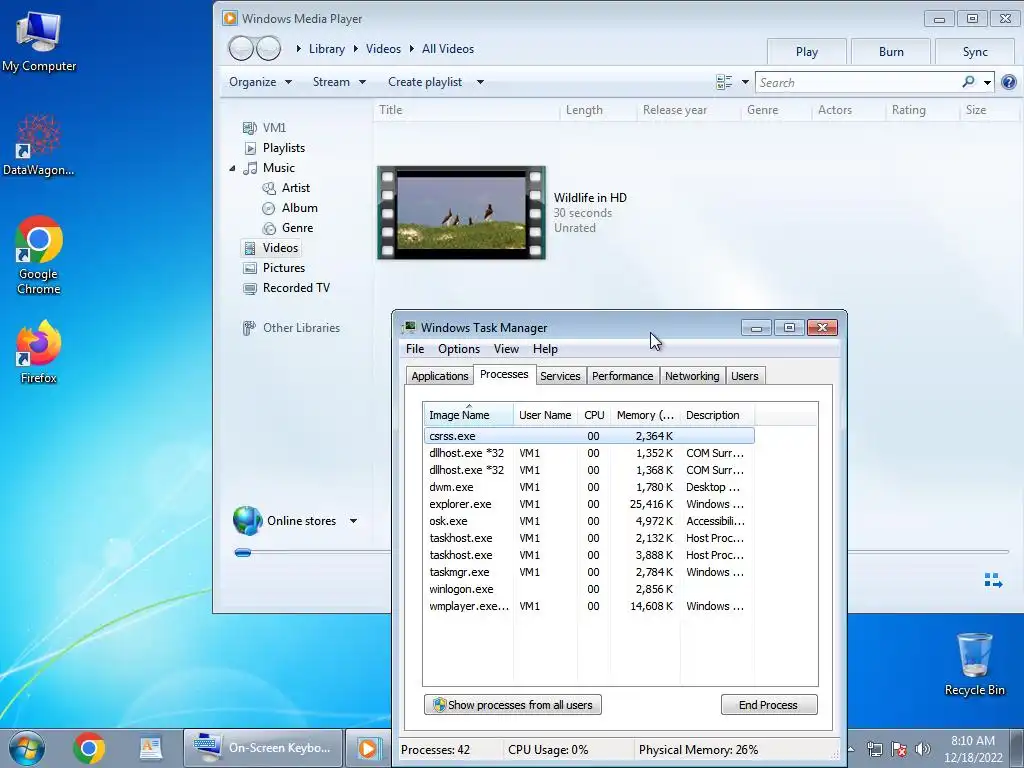
Task: Click the Media Player back navigation button
Action: pyautogui.click(x=241, y=48)
